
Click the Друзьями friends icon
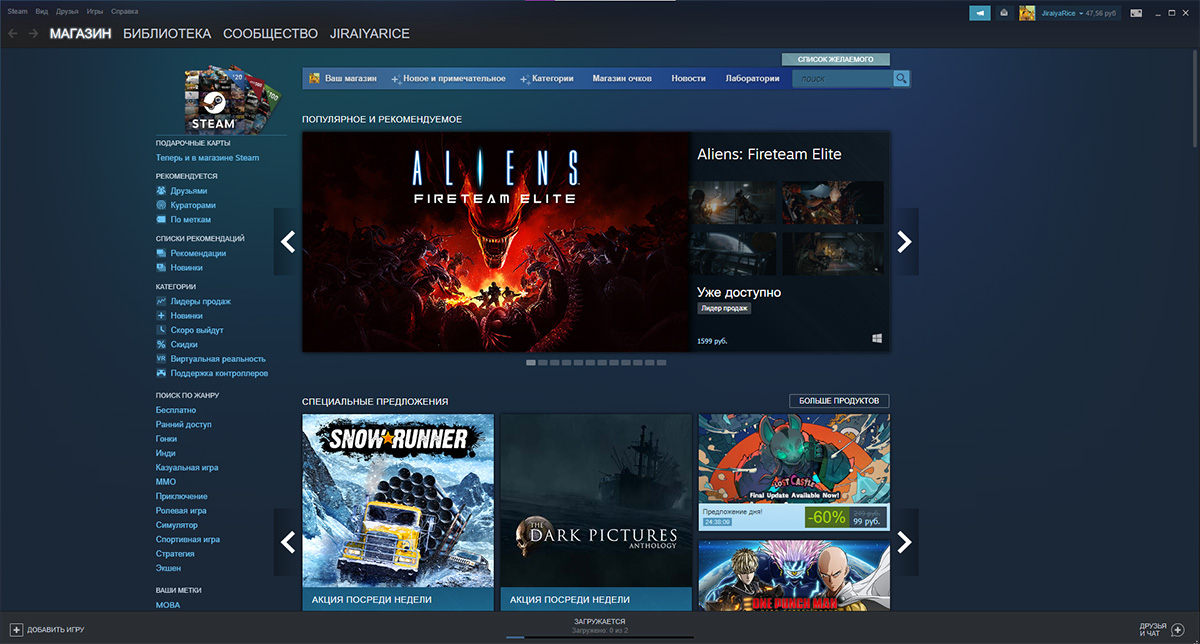pos(161,190)
